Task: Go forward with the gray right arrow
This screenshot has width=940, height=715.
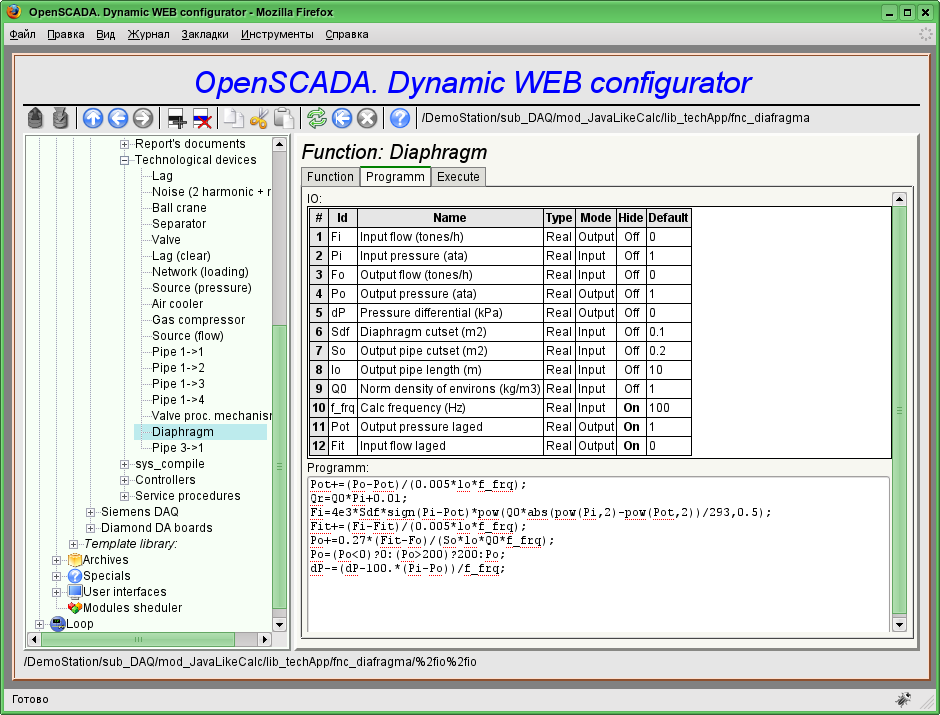Action: (x=143, y=118)
